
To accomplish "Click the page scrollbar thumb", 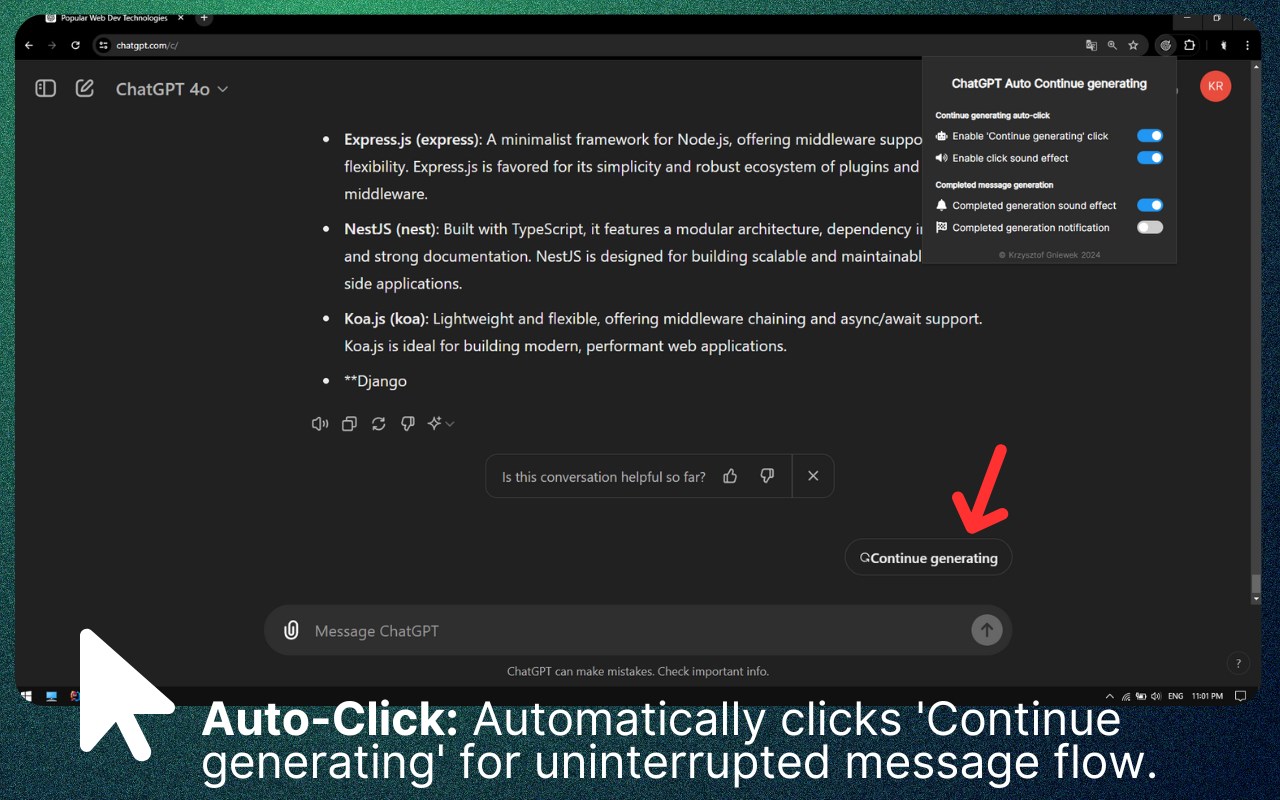I will (x=1256, y=583).
